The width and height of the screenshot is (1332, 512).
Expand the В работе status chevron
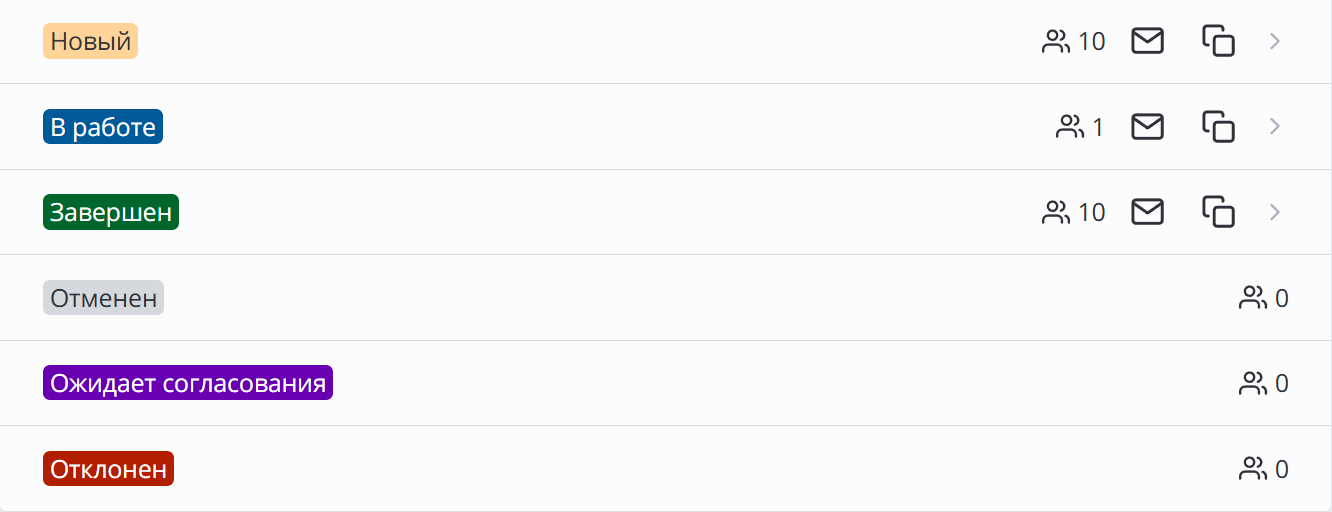pos(1275,126)
